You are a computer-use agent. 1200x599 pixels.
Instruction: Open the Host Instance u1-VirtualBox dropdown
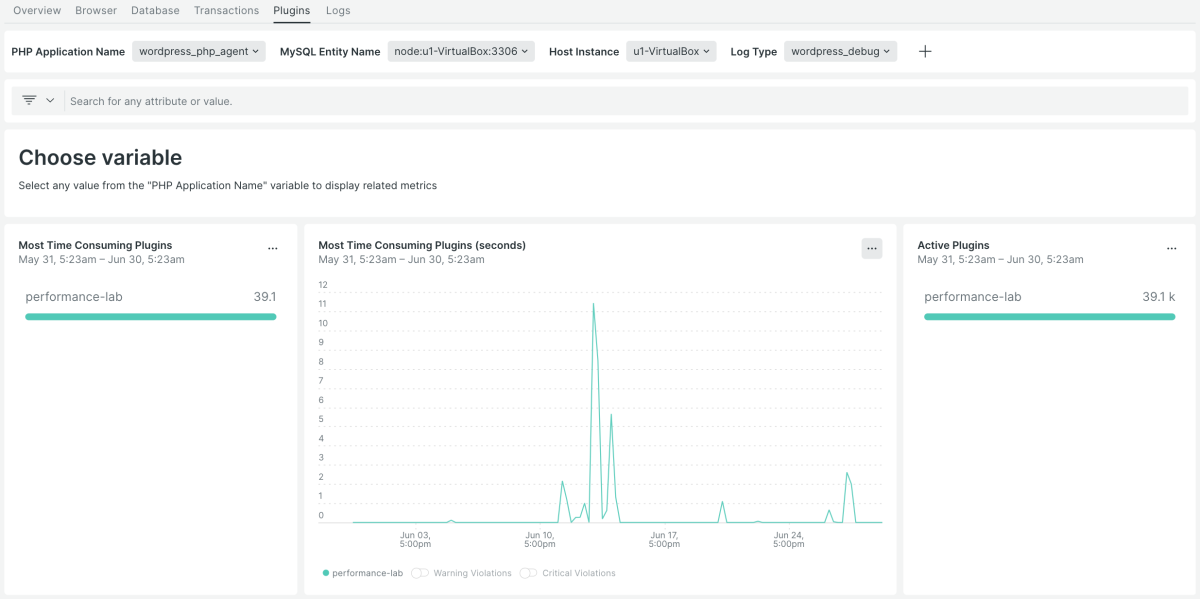(x=671, y=51)
